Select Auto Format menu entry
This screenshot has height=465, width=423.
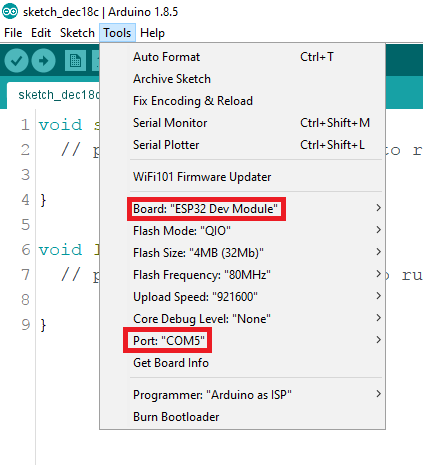pyautogui.click(x=242, y=57)
